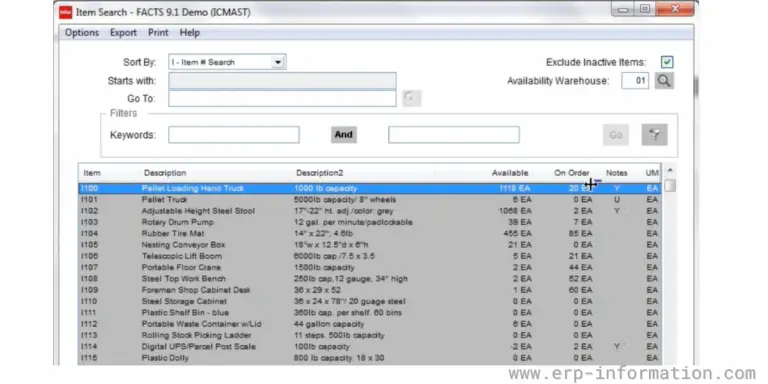Click the Available column header
Viewport: 768px width, 384px height.
click(x=510, y=173)
